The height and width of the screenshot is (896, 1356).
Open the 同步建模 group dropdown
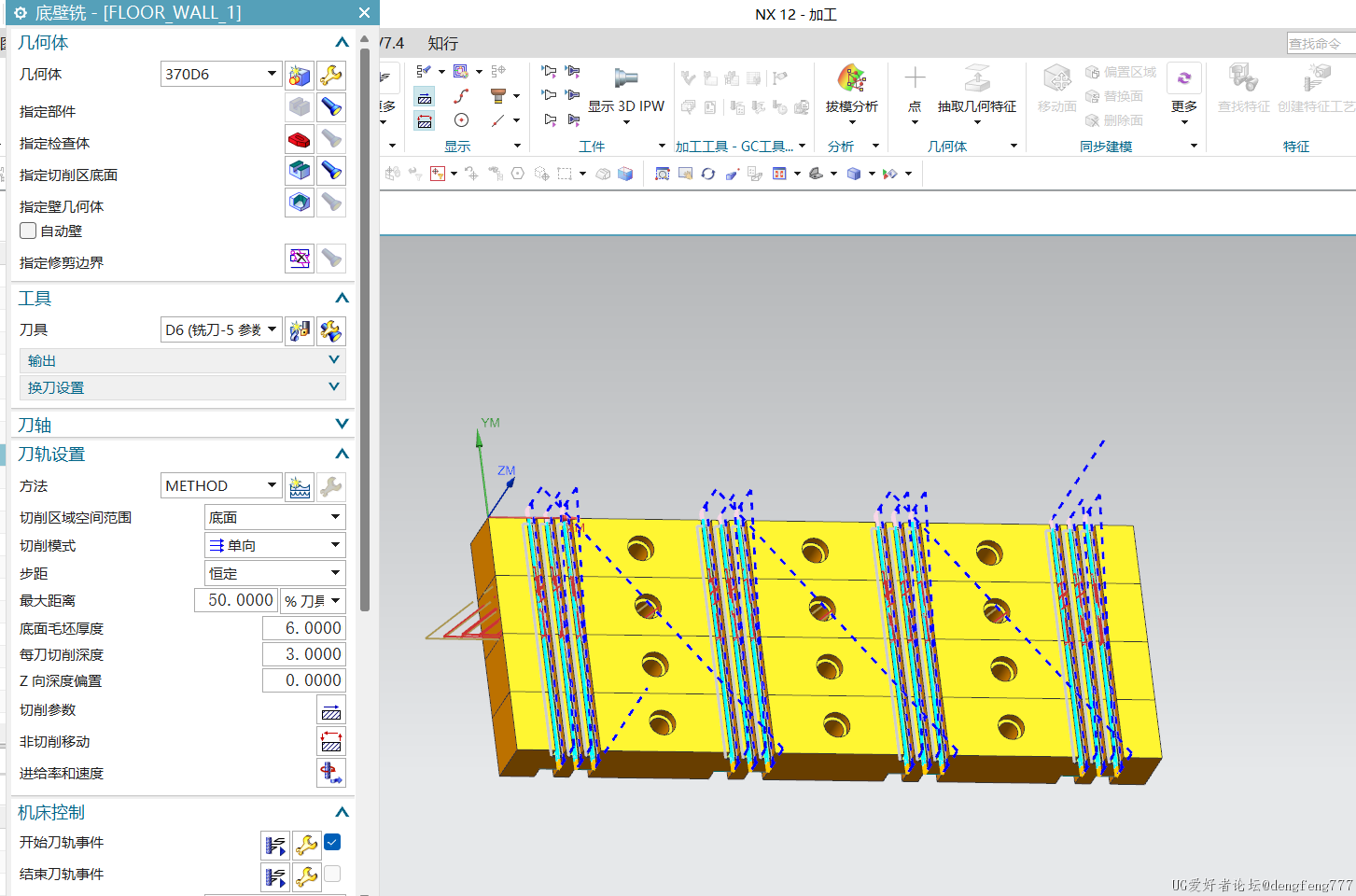pyautogui.click(x=1194, y=146)
